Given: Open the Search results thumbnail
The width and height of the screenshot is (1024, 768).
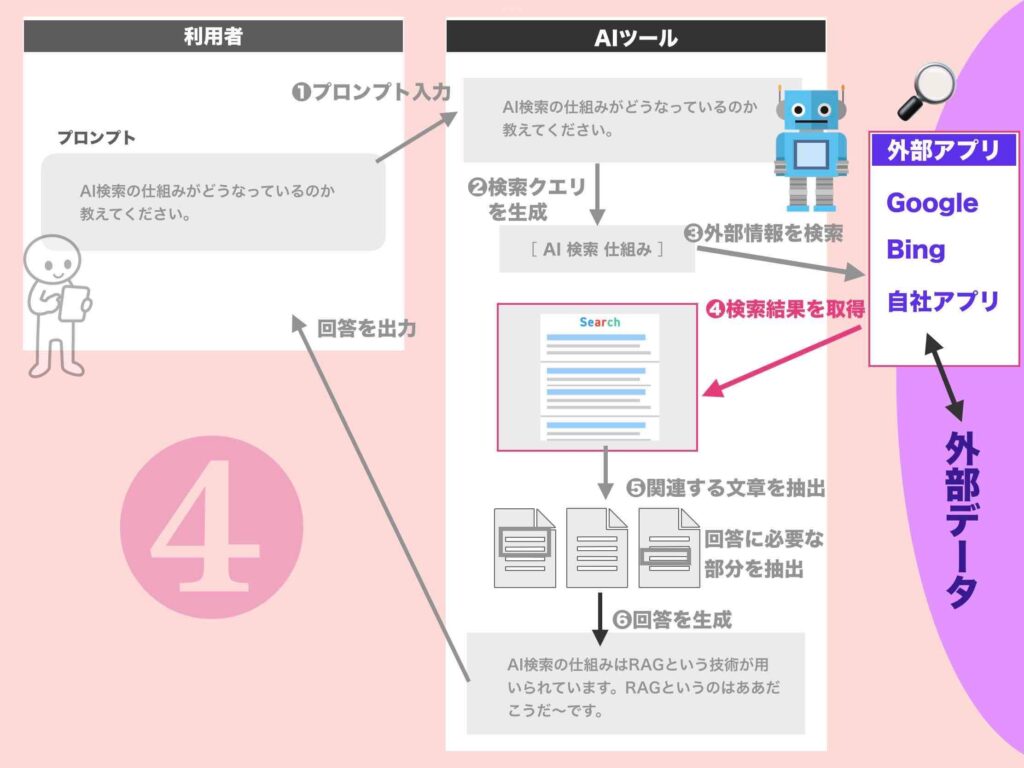Looking at the screenshot, I should (597, 377).
